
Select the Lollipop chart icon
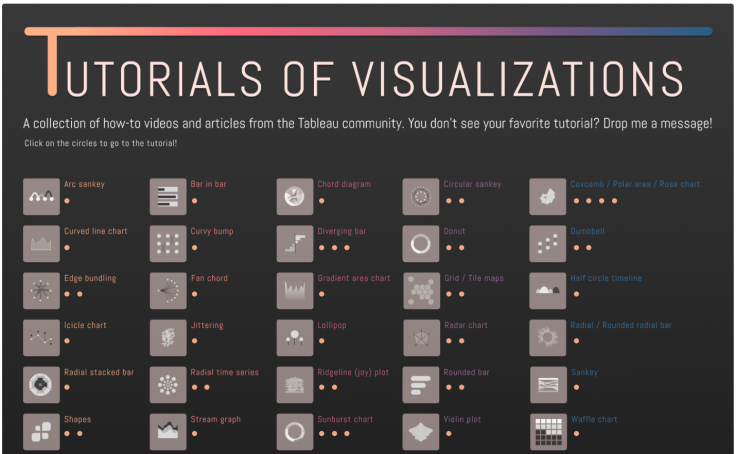click(295, 338)
